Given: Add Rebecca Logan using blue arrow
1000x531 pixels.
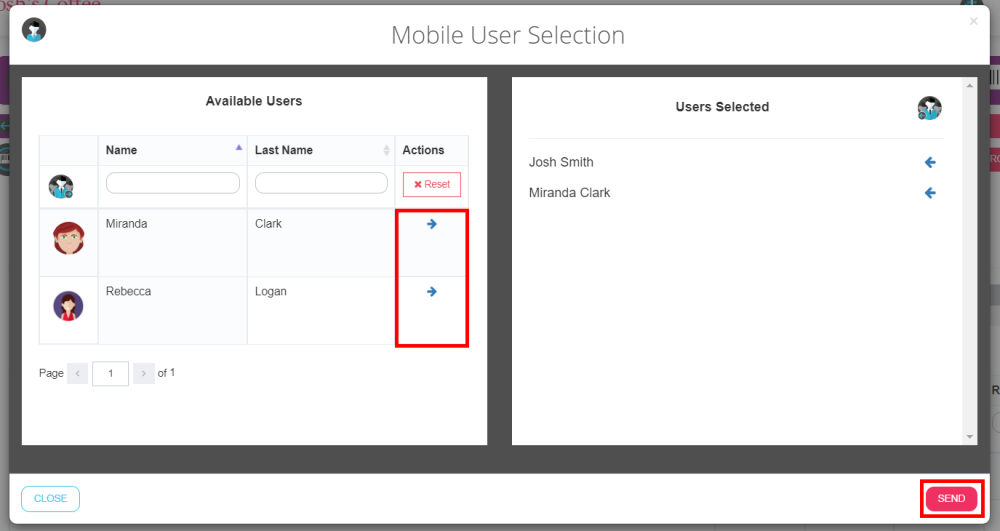Looking at the screenshot, I should click(432, 292).
